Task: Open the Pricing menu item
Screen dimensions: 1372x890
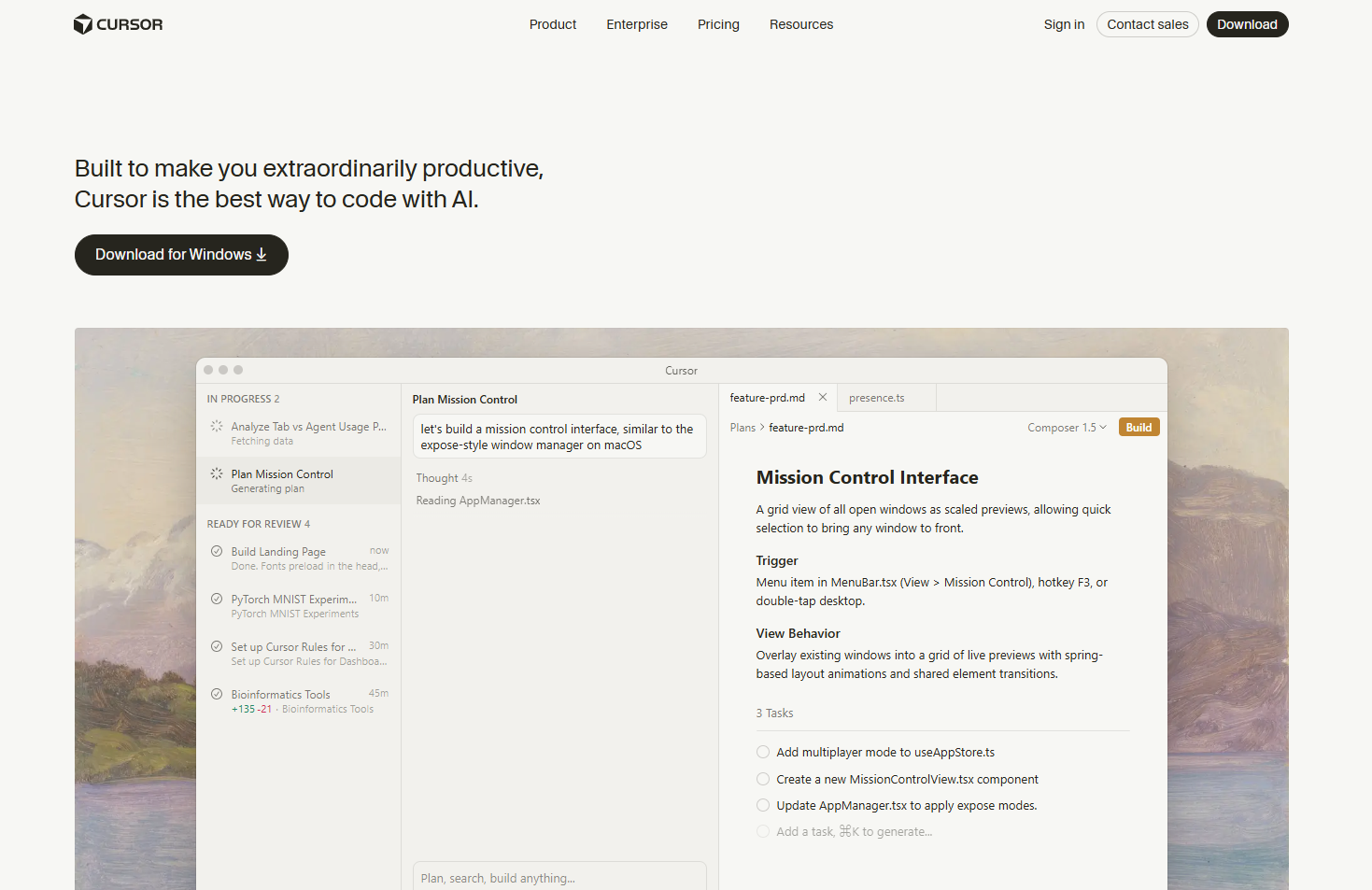Action: [x=718, y=24]
